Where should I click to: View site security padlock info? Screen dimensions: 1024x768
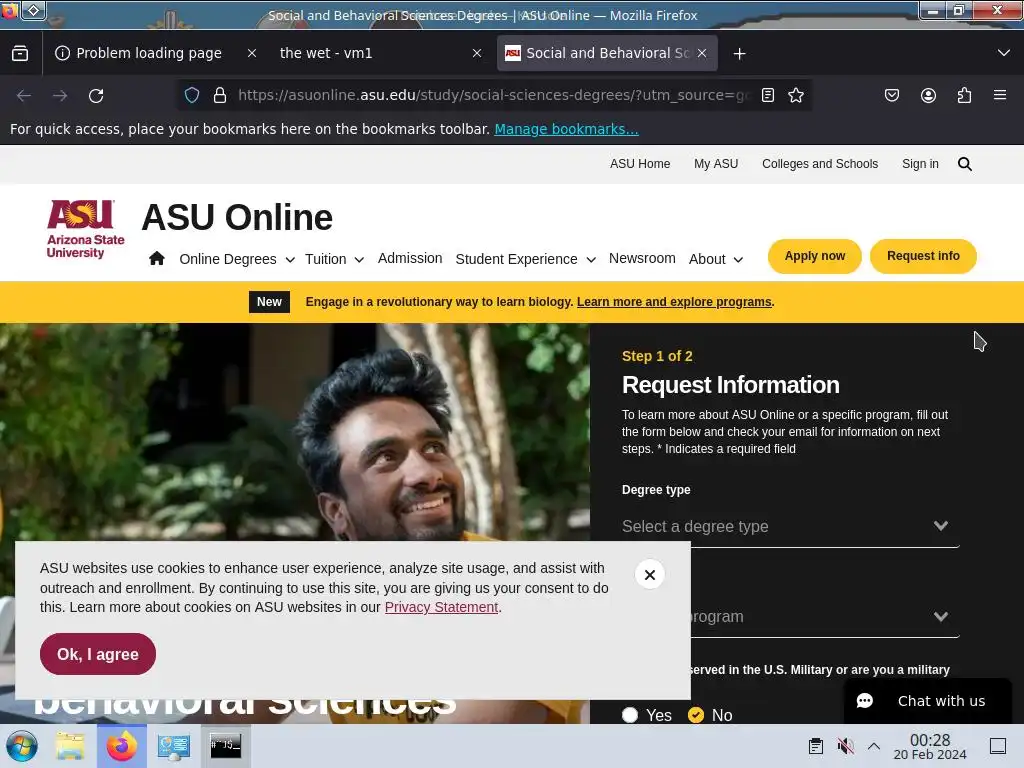click(220, 95)
